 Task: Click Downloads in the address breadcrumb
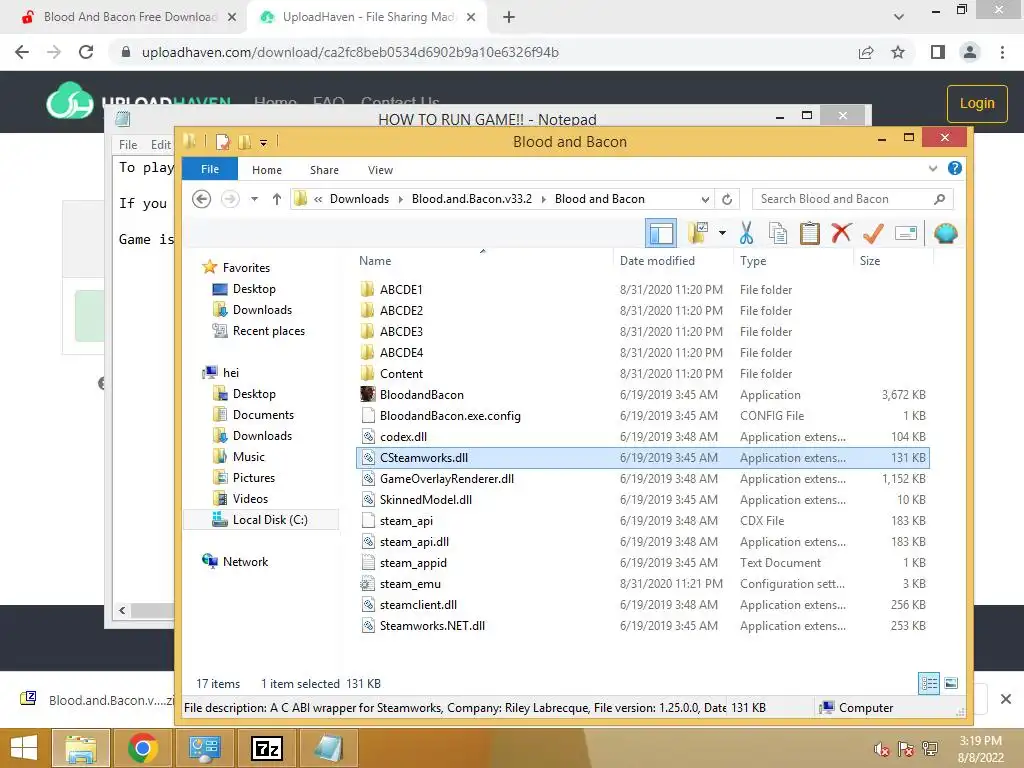pyautogui.click(x=359, y=199)
